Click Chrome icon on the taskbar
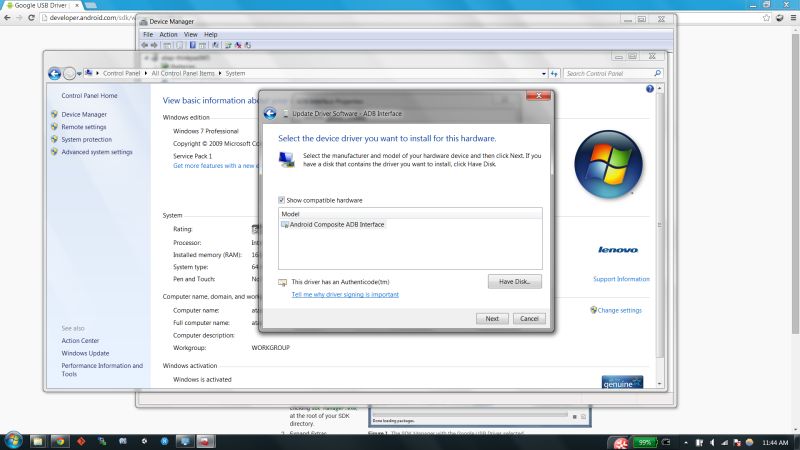Viewport: 800px width, 450px height. (x=60, y=441)
